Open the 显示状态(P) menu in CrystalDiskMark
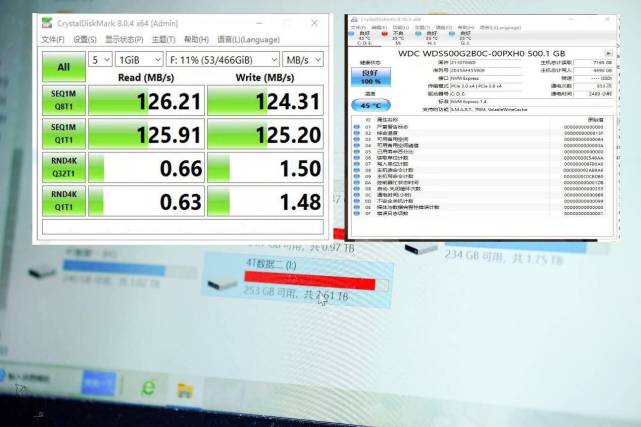The width and height of the screenshot is (641, 427). point(124,40)
